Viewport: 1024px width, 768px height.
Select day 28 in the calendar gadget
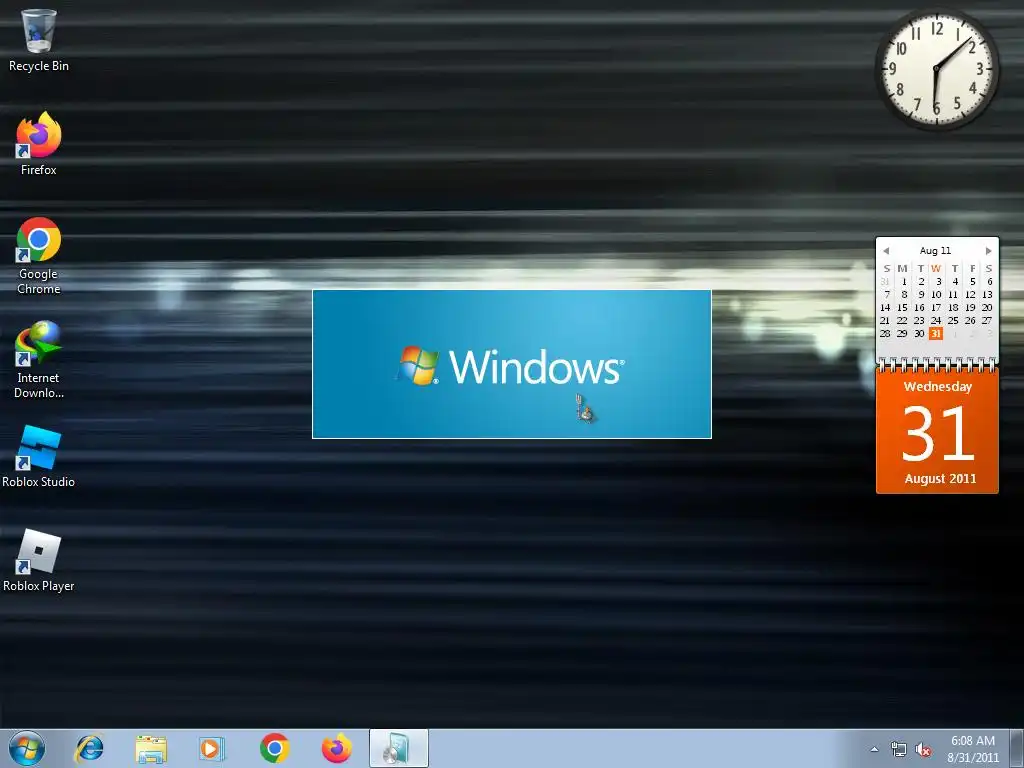(x=885, y=334)
